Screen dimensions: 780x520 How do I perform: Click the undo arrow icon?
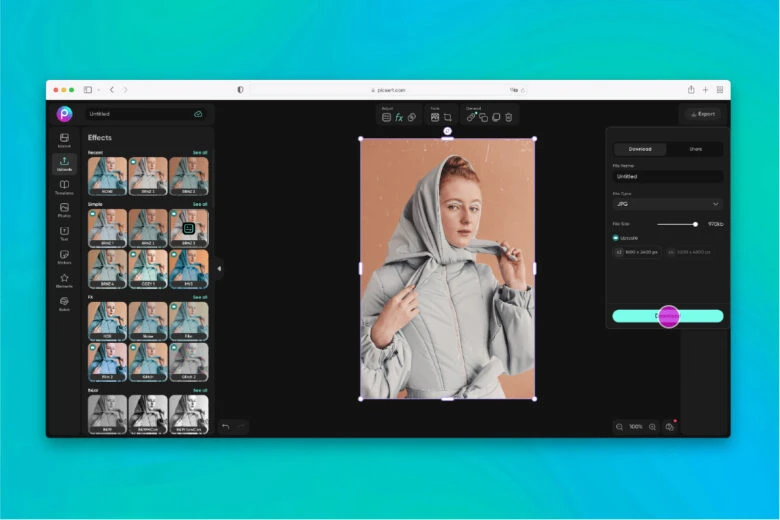[226, 427]
